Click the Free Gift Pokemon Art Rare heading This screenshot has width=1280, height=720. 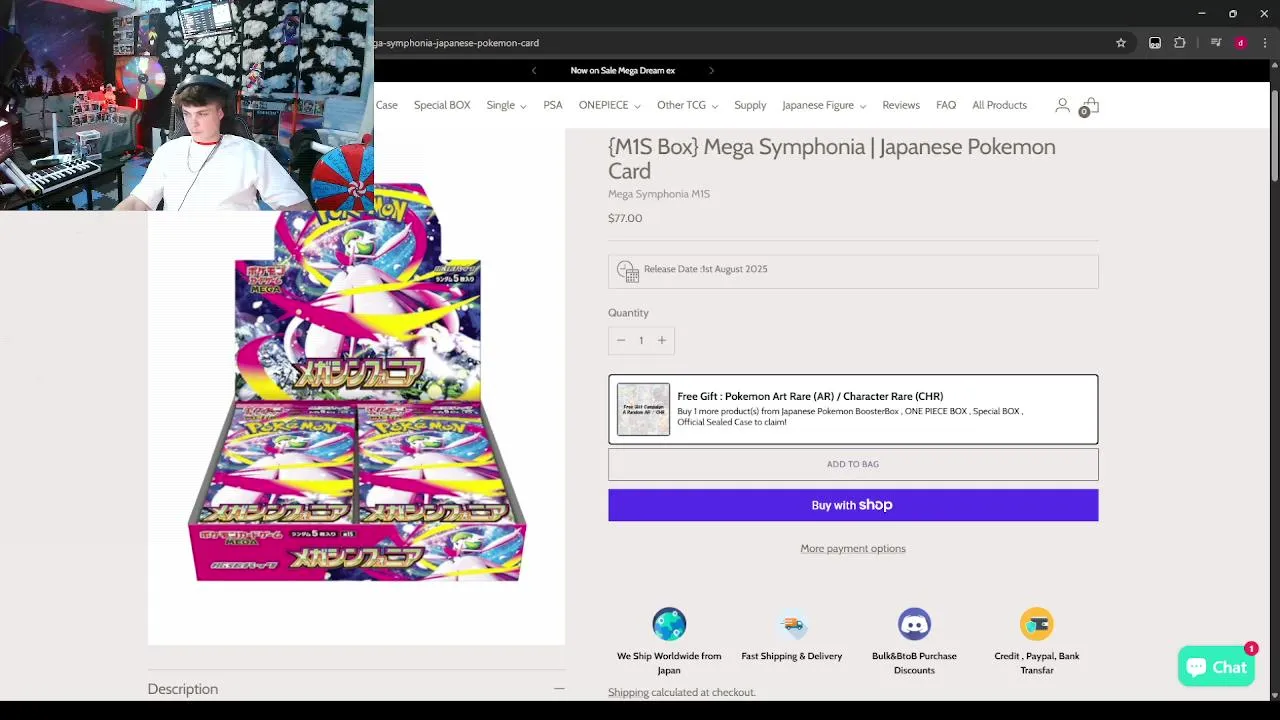(x=810, y=396)
